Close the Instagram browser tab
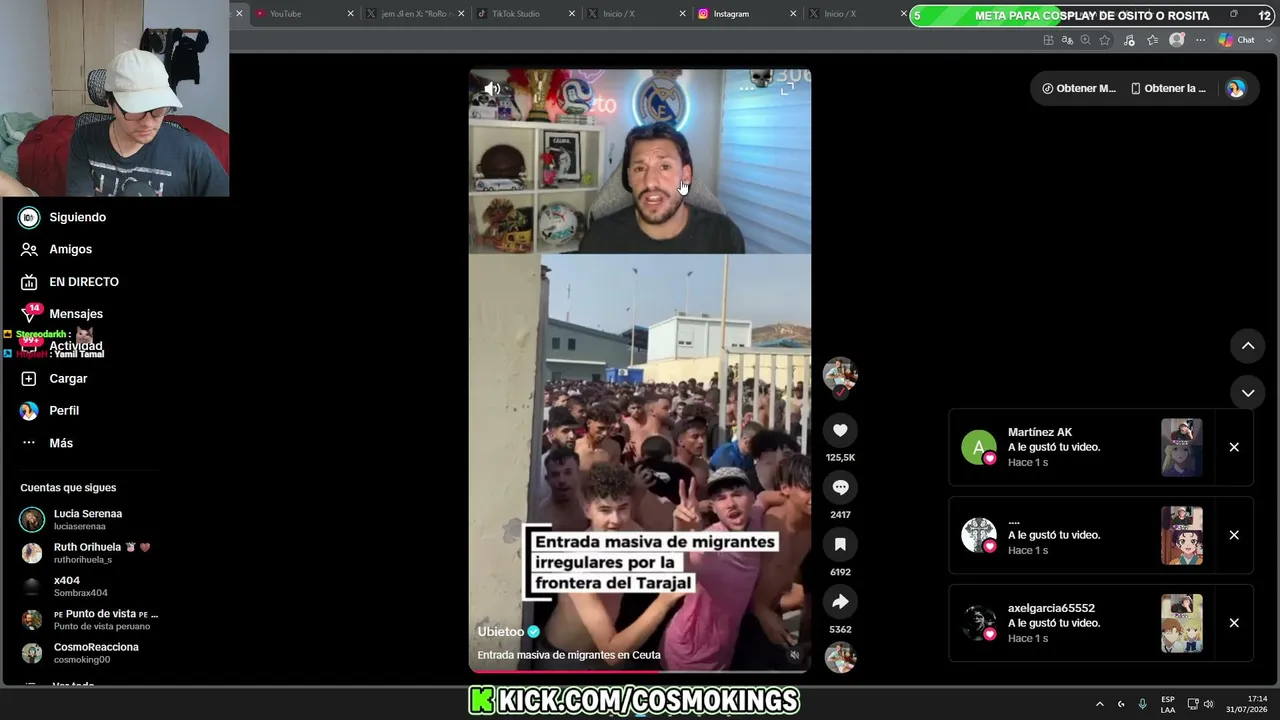1280x720 pixels. click(x=793, y=14)
